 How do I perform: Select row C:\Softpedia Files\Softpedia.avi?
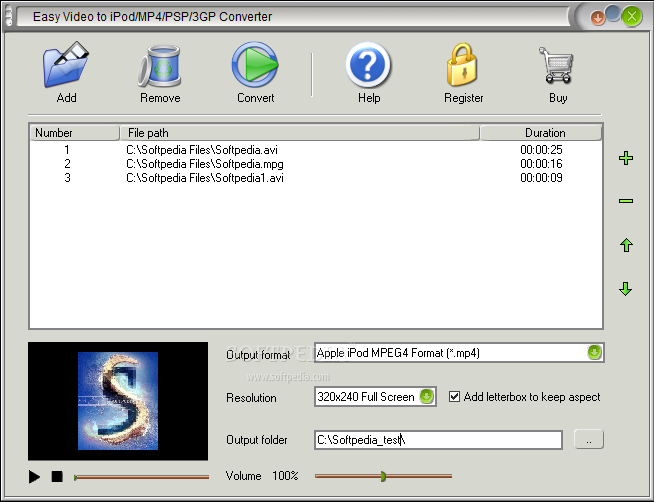(316, 150)
